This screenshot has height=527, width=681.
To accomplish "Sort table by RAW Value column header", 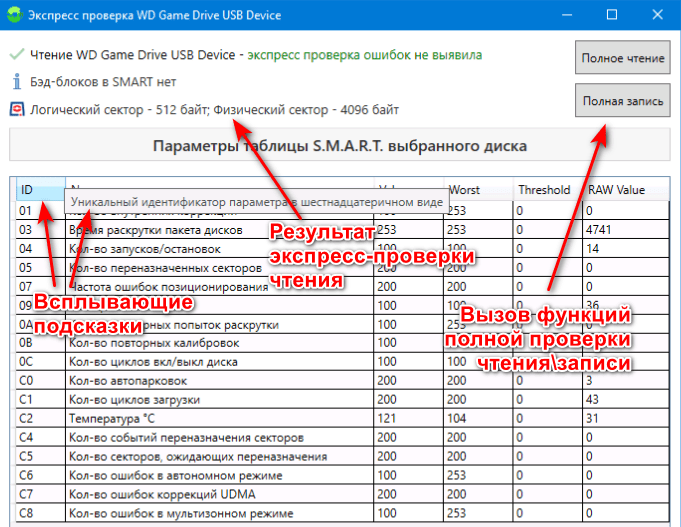I will [626, 189].
